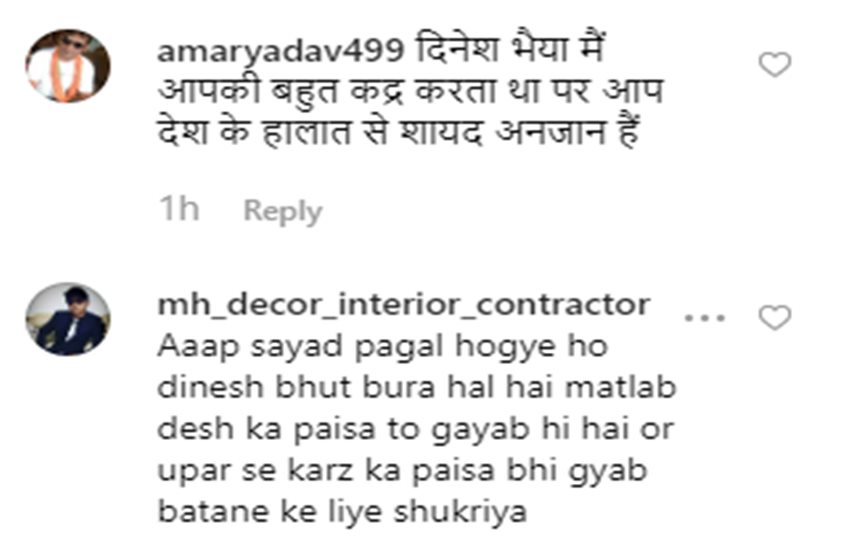Reply to amaryadav499's comment
This screenshot has width=850, height=550.
coord(282,211)
